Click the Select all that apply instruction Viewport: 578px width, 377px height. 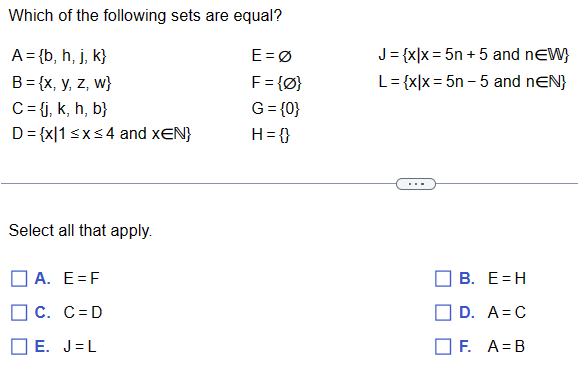click(x=80, y=231)
